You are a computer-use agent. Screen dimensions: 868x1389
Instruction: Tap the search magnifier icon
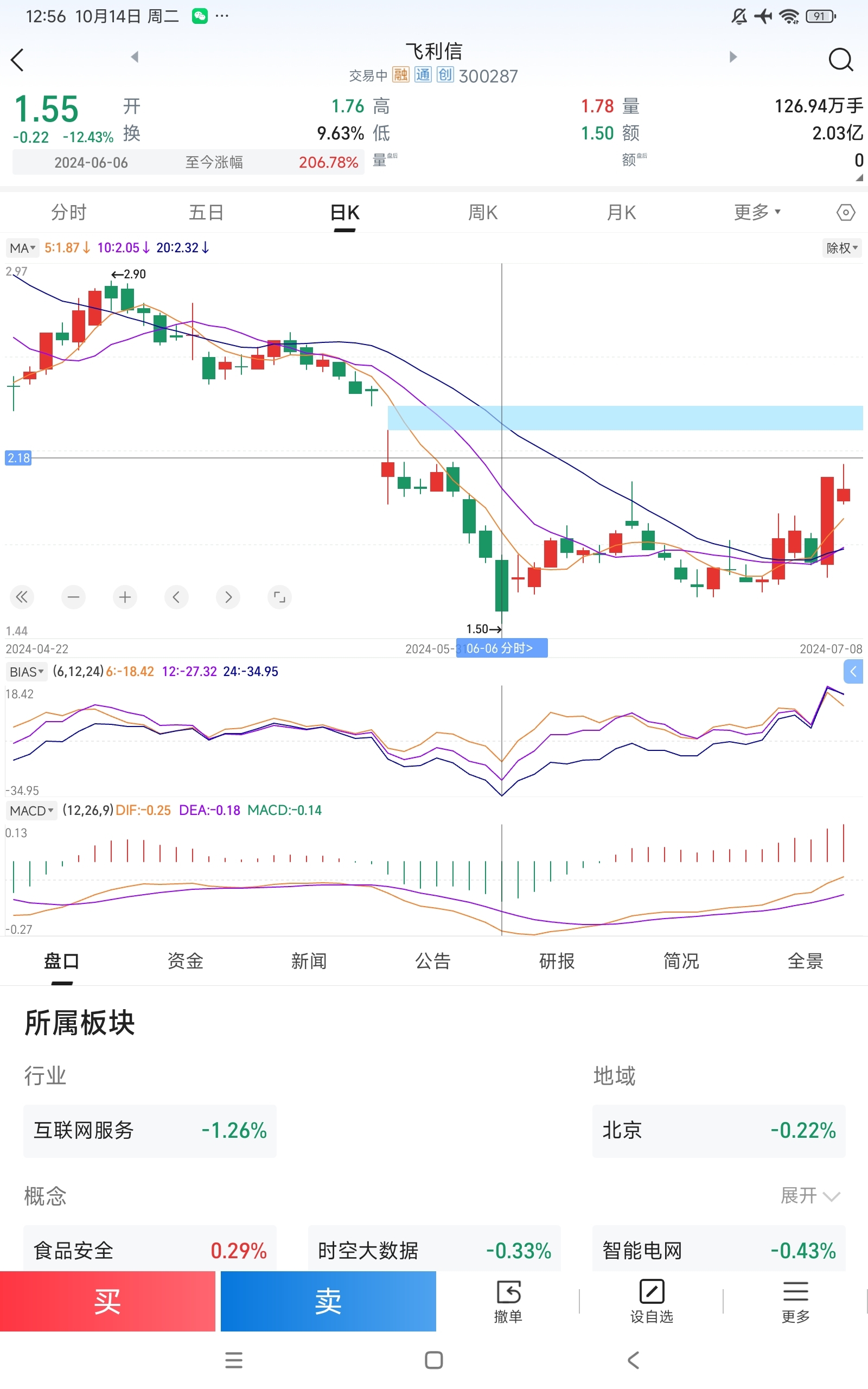click(840, 59)
